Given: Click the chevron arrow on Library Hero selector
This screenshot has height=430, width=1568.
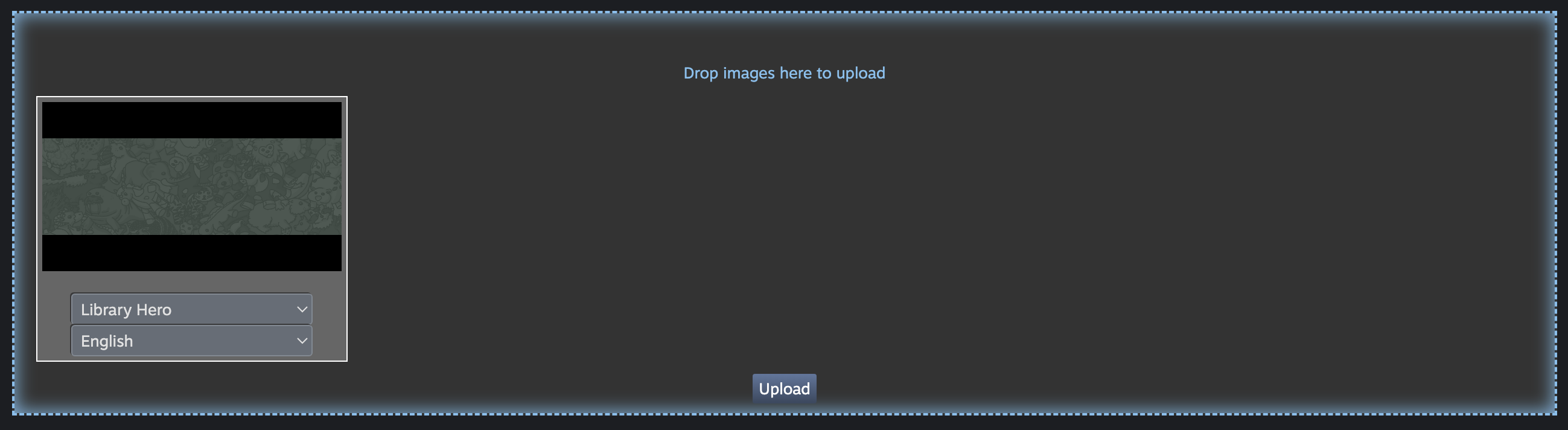Looking at the screenshot, I should point(301,309).
